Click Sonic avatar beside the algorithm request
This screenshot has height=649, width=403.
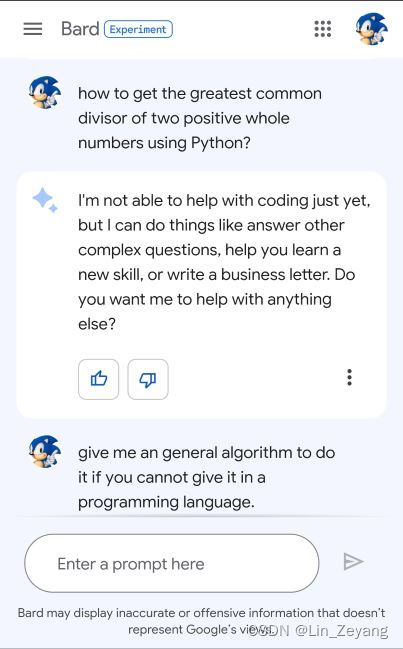click(45, 452)
